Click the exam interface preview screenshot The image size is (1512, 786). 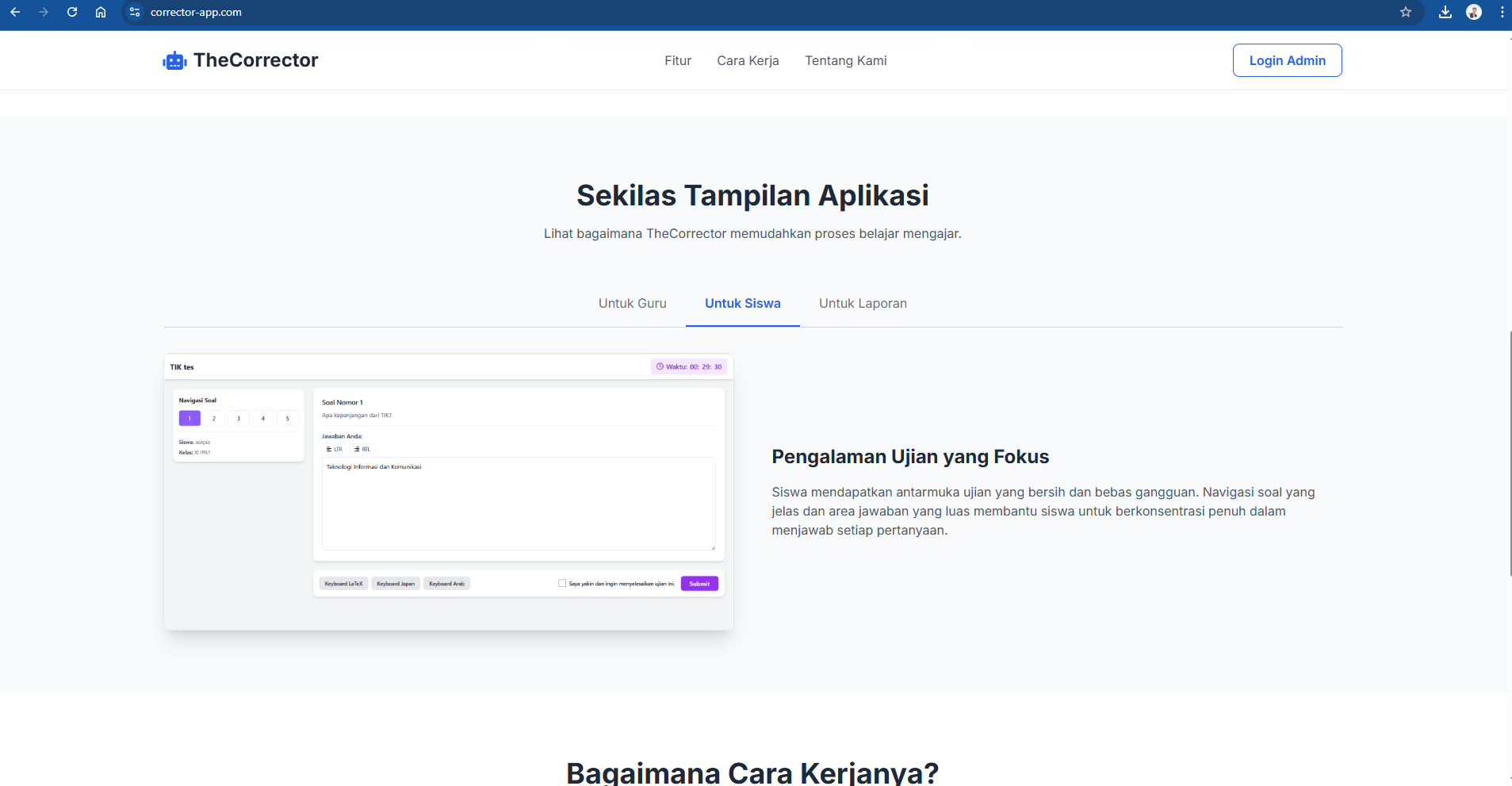(x=449, y=492)
